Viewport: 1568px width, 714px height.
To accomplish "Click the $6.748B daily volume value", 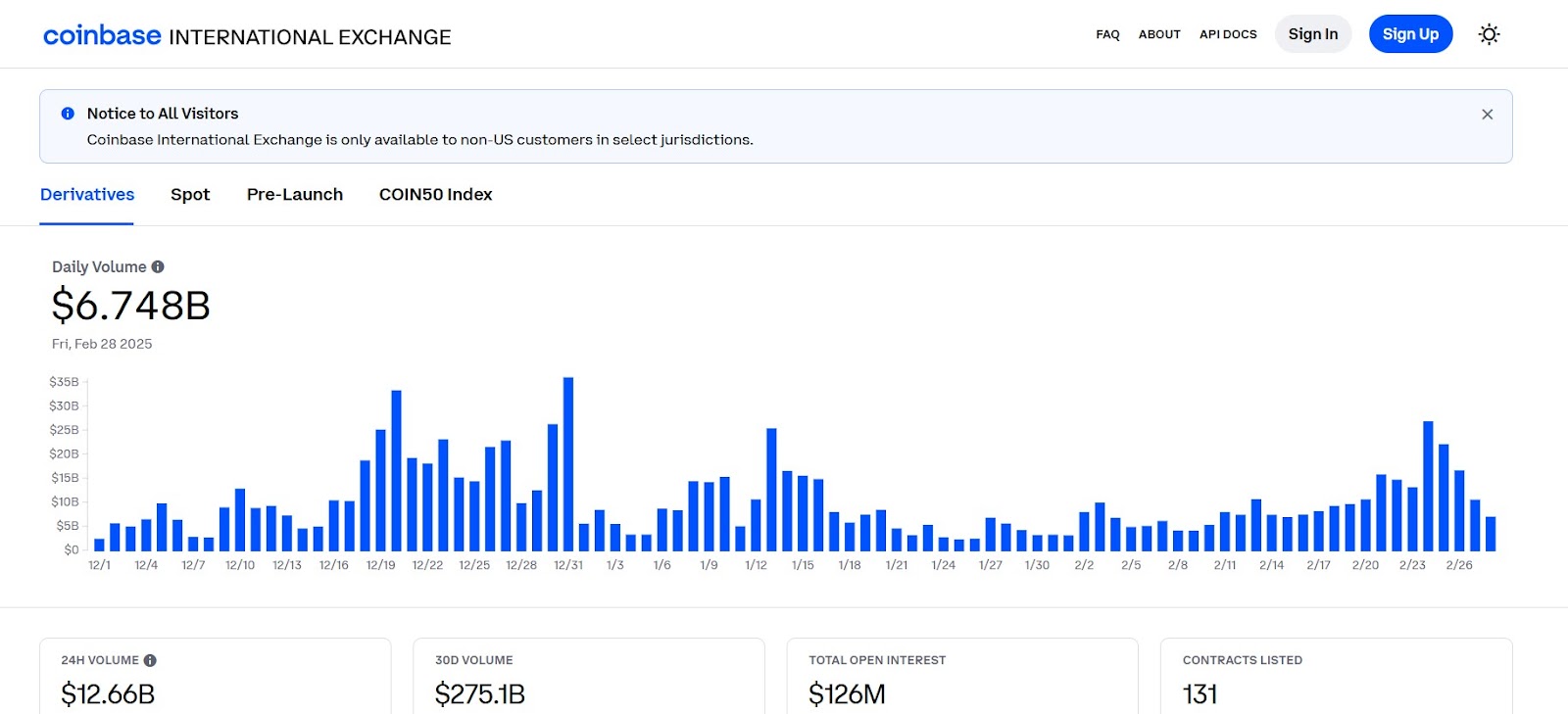I will [131, 306].
